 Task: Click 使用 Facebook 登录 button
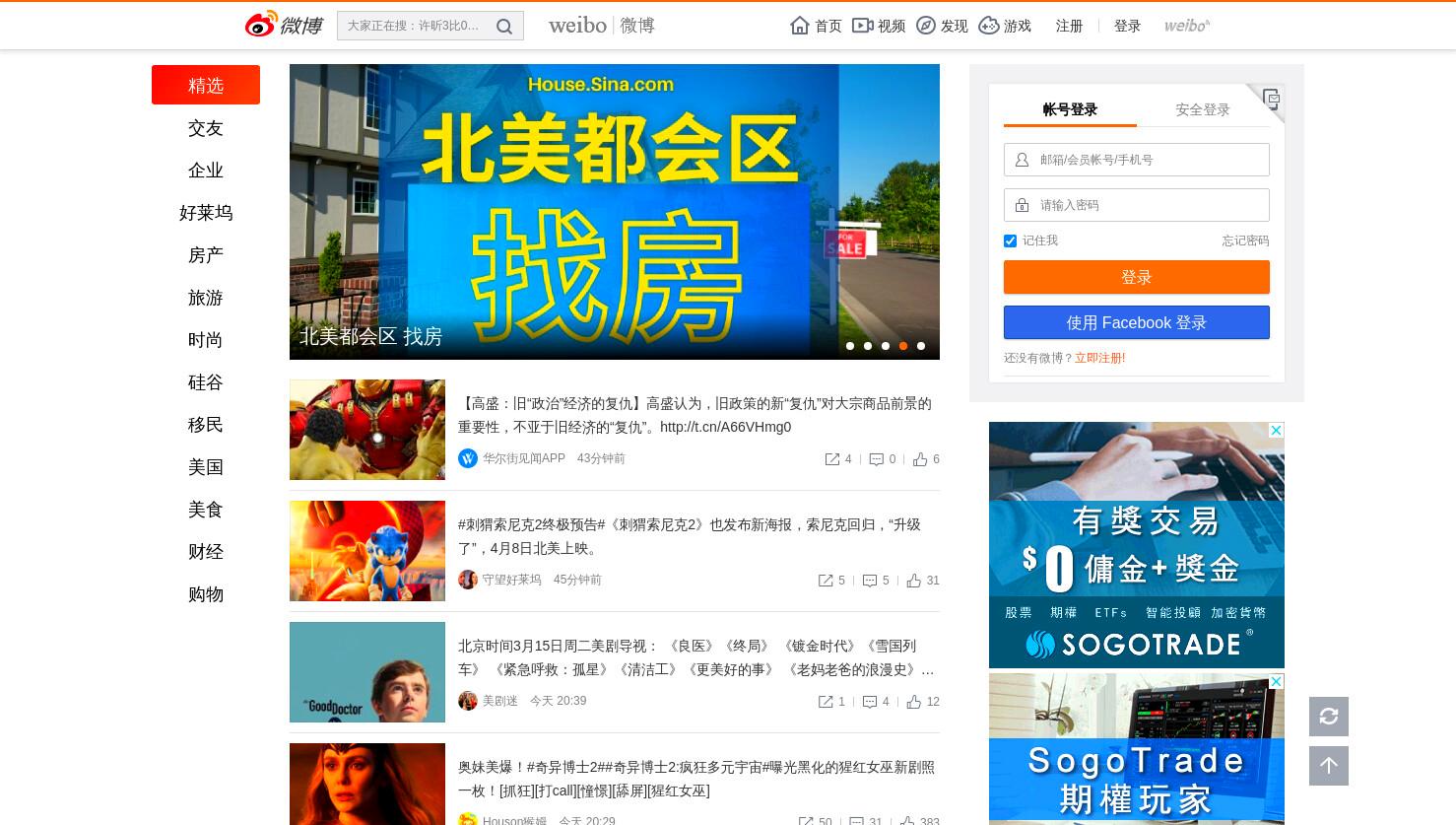pyautogui.click(x=1137, y=322)
